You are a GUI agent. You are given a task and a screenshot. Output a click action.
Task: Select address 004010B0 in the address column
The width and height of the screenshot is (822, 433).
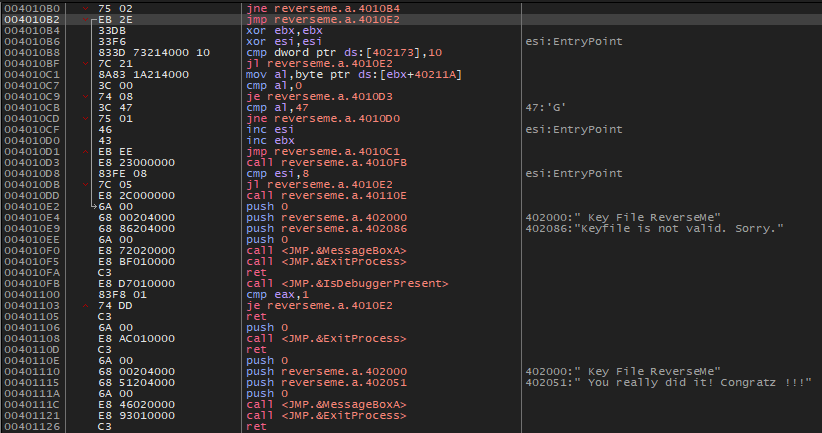(32, 8)
